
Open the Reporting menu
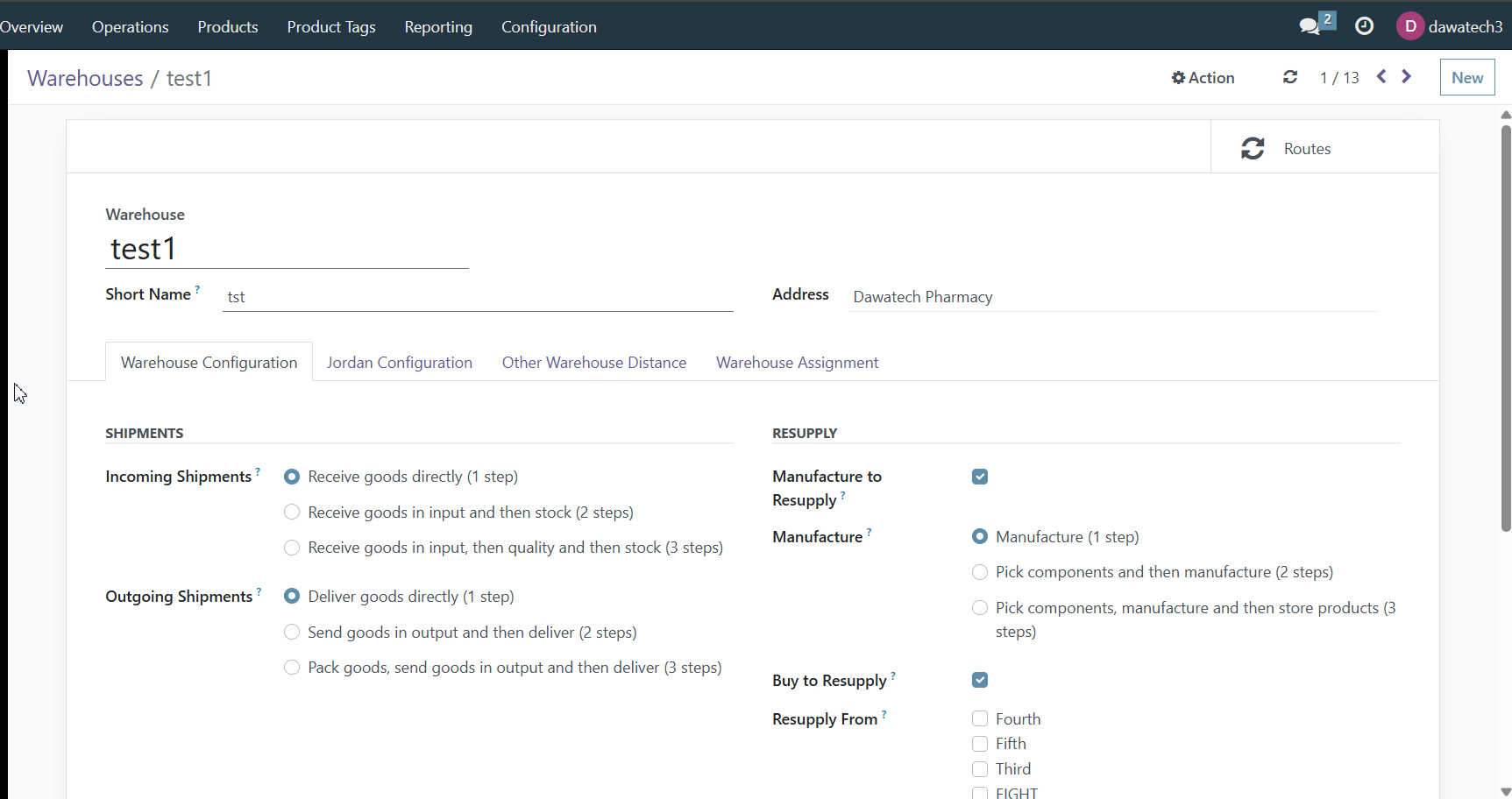pos(438,27)
